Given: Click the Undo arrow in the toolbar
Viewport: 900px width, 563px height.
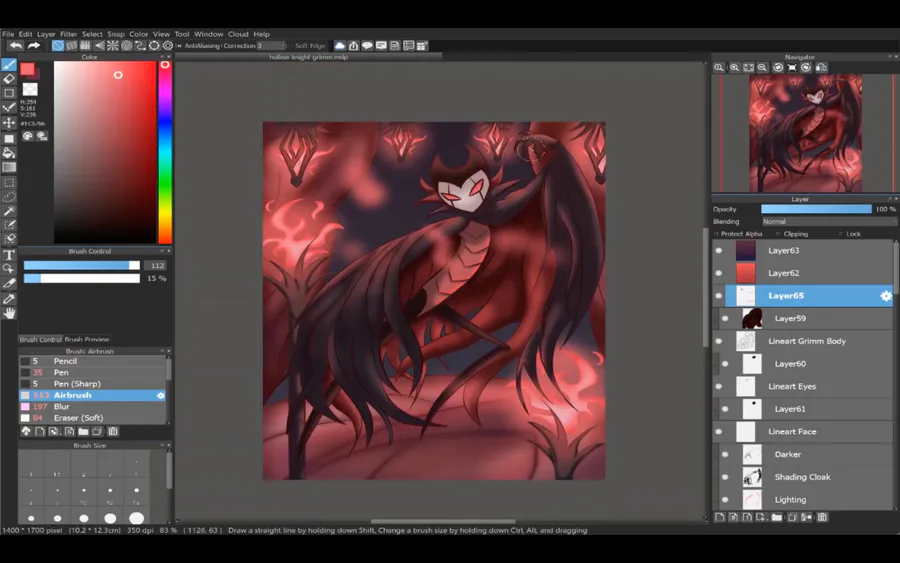Looking at the screenshot, I should point(16,45).
